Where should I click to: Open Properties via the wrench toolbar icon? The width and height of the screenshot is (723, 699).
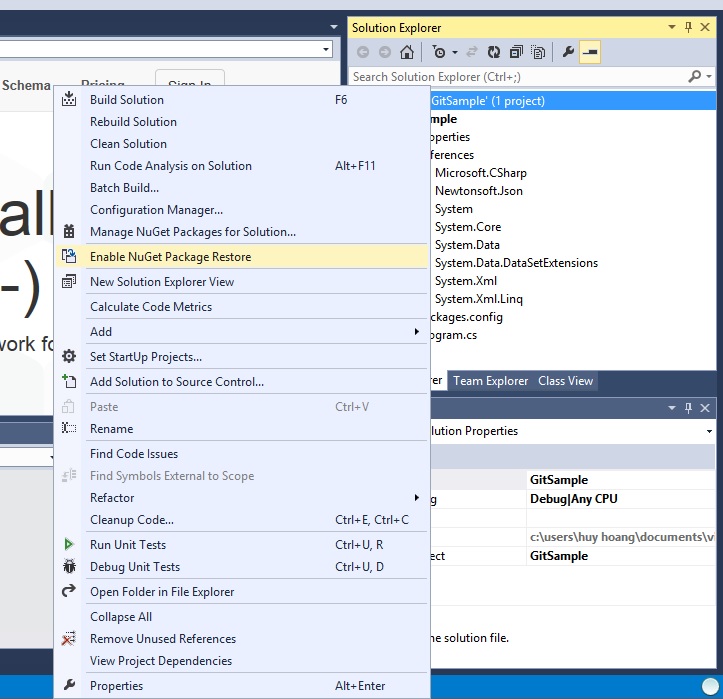568,52
